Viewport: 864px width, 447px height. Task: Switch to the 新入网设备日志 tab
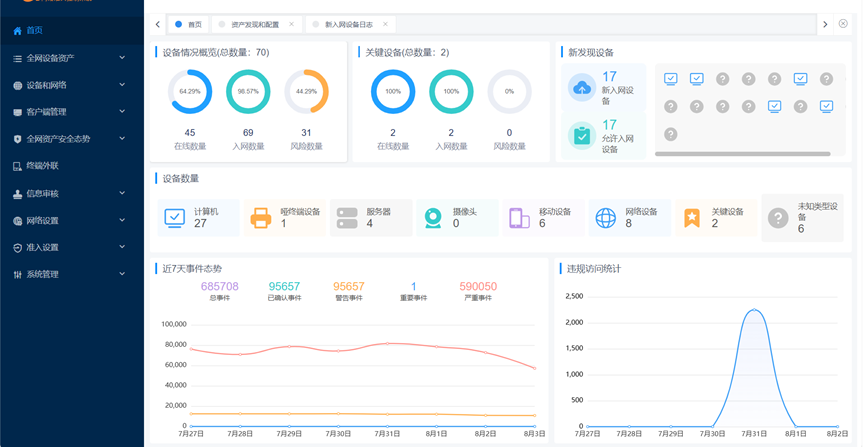[x=349, y=24]
